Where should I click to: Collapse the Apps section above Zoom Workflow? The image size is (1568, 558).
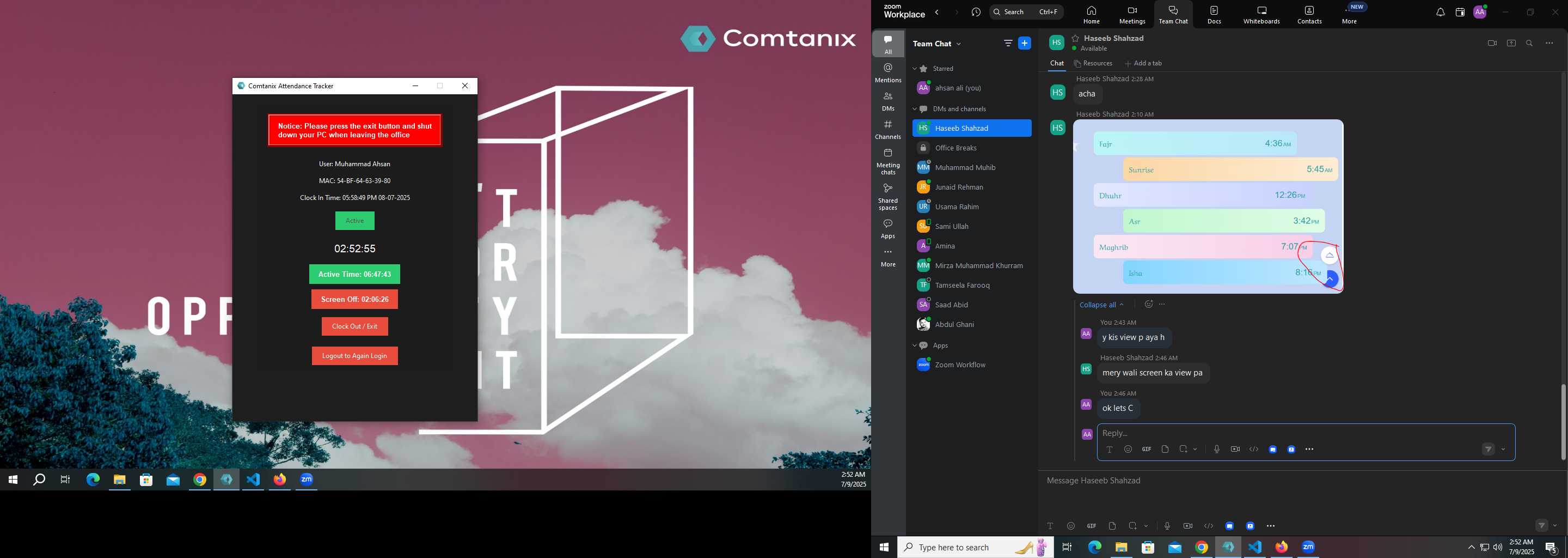tap(914, 345)
